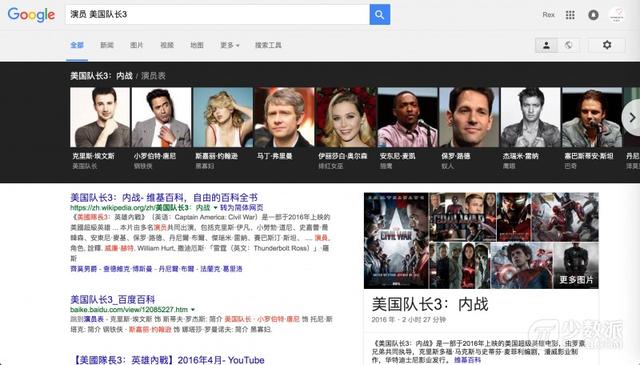Open the 查德维克·博斯曼 sitelink

128,269
